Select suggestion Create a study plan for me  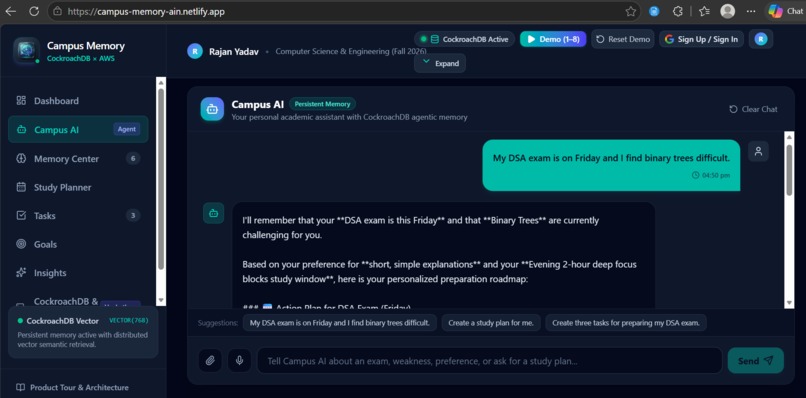pos(491,323)
